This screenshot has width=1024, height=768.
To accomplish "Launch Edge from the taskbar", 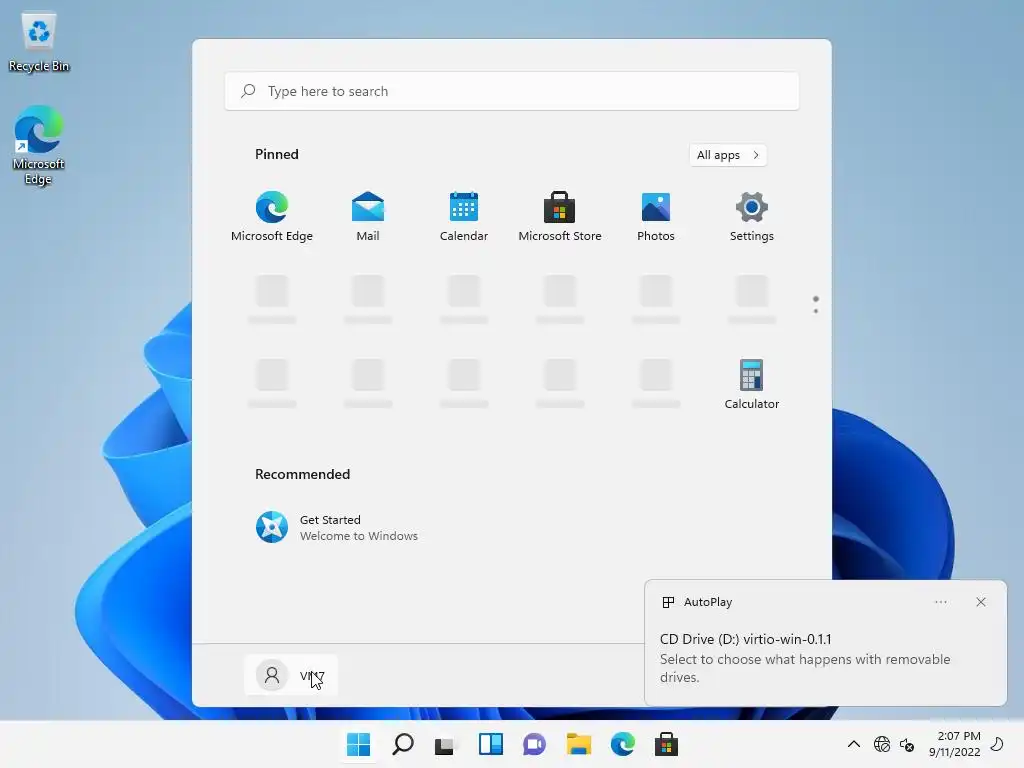I will pyautogui.click(x=622, y=744).
